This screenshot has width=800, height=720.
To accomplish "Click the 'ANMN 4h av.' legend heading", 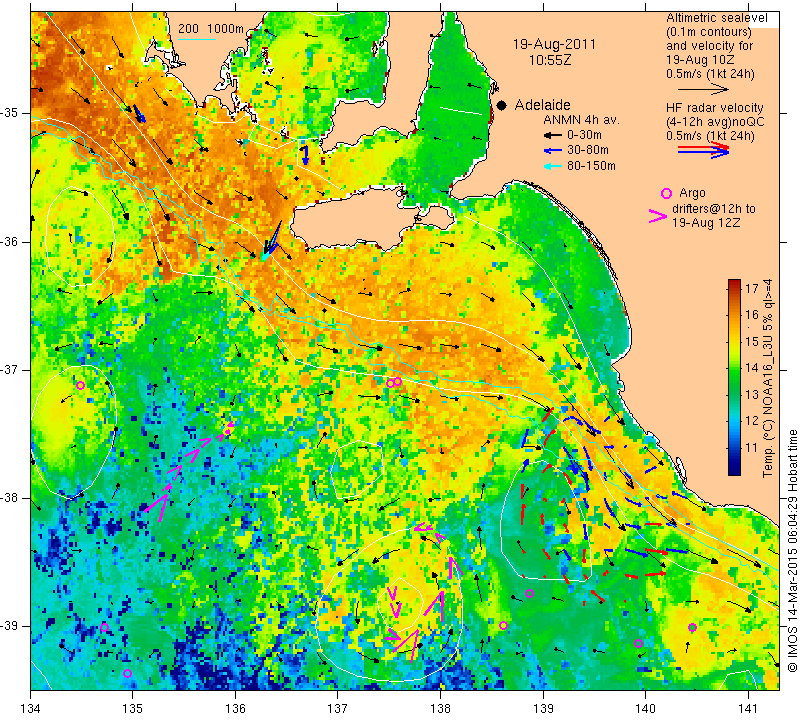I will 581,120.
